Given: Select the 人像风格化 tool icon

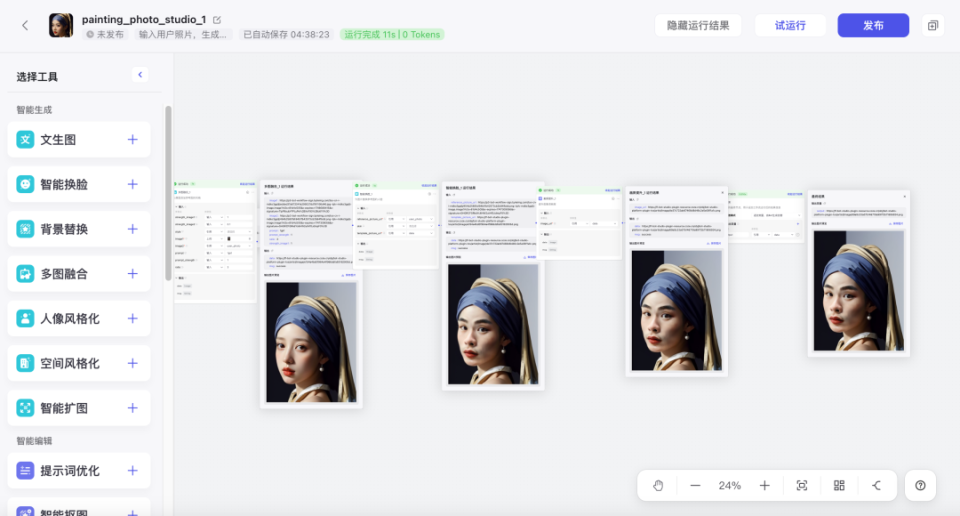Looking at the screenshot, I should 25,318.
